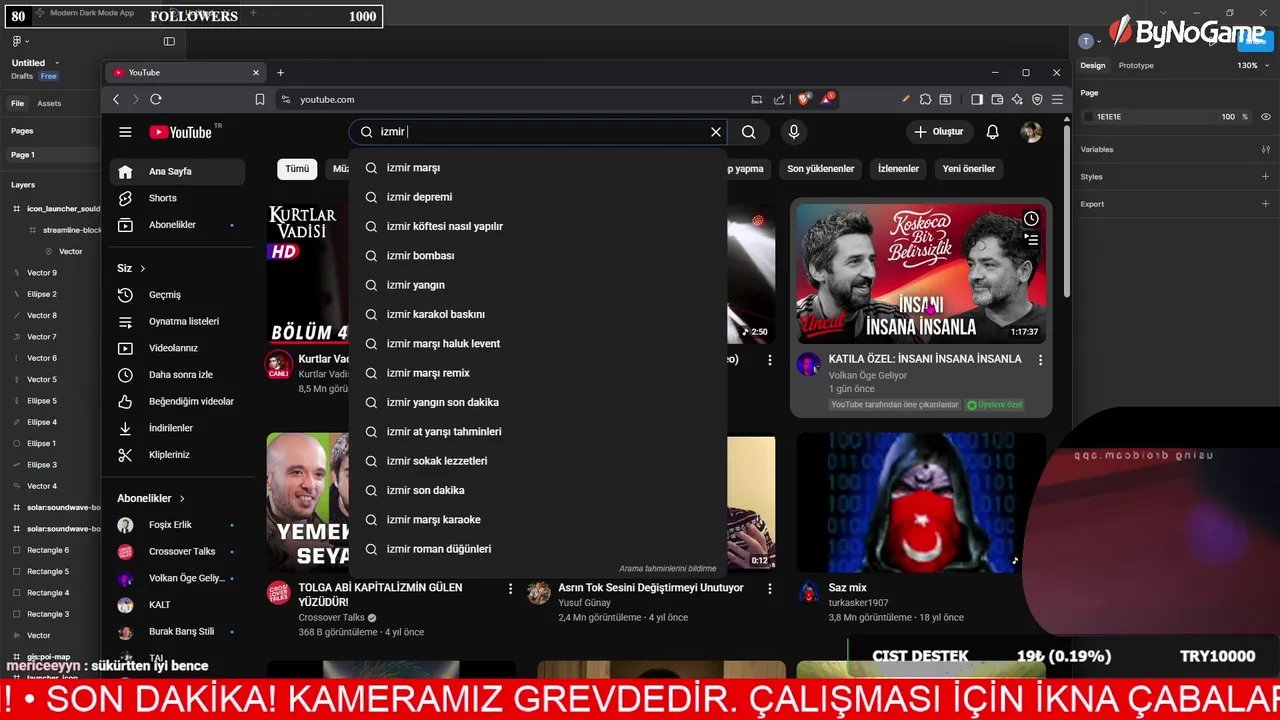Open the KATILA ÖZEL video thumbnail
Screen dimensions: 1280x720
(921, 273)
